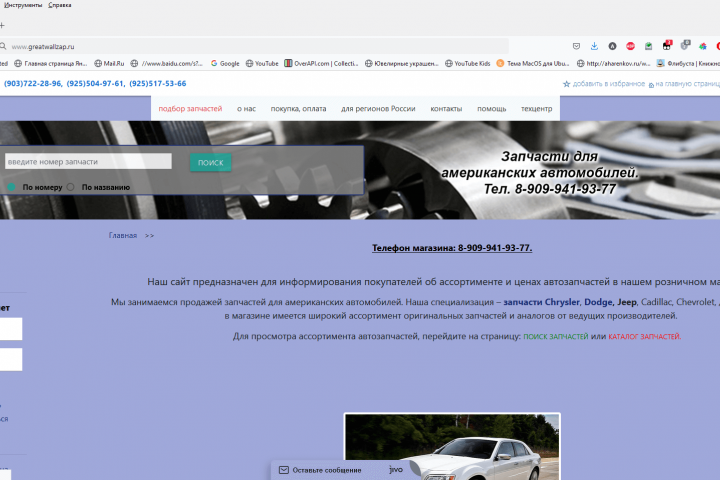Open the downloads arrow icon
This screenshot has height=480, width=720.
594,46
